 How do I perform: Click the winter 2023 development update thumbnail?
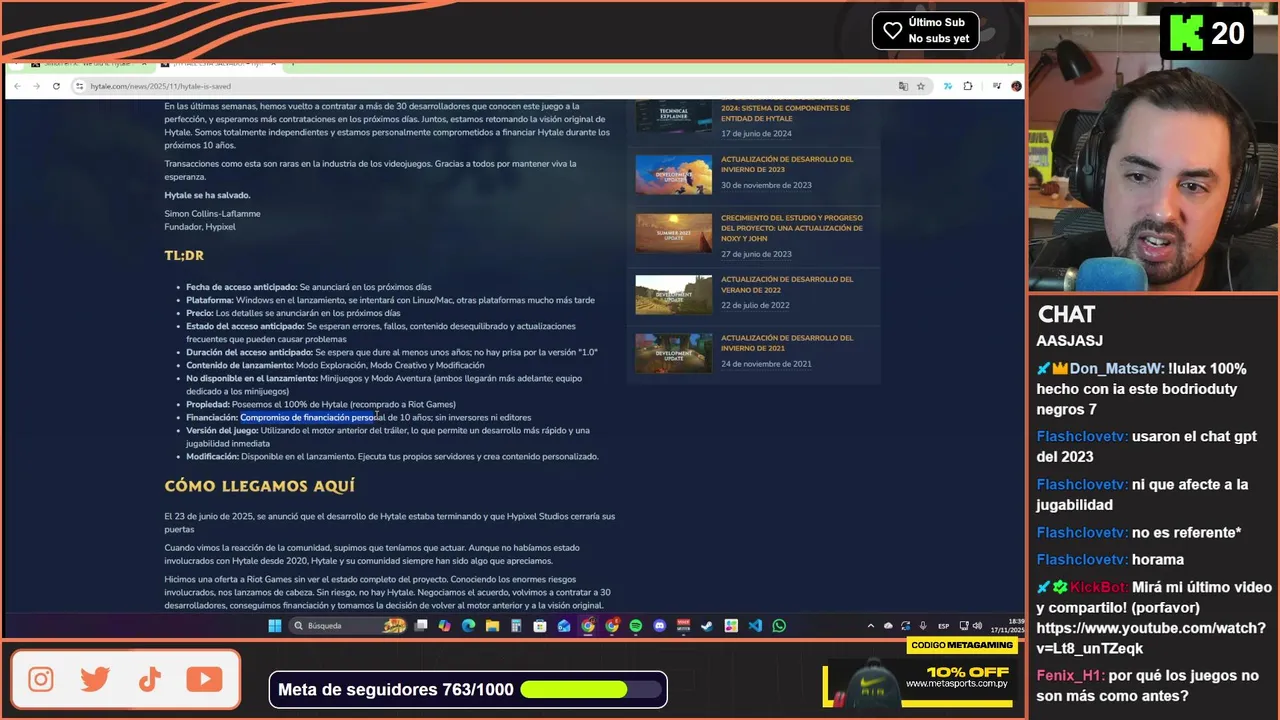(x=674, y=174)
